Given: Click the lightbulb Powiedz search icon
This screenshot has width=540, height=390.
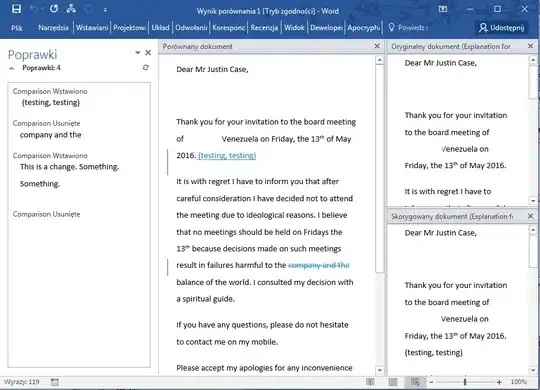Looking at the screenshot, I should point(391,28).
